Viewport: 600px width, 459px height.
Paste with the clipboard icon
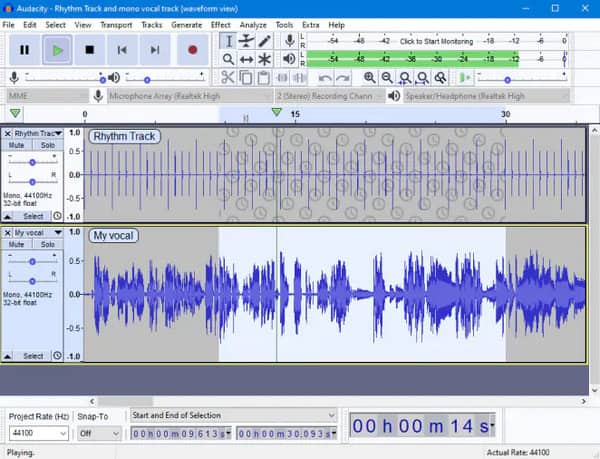(x=263, y=78)
